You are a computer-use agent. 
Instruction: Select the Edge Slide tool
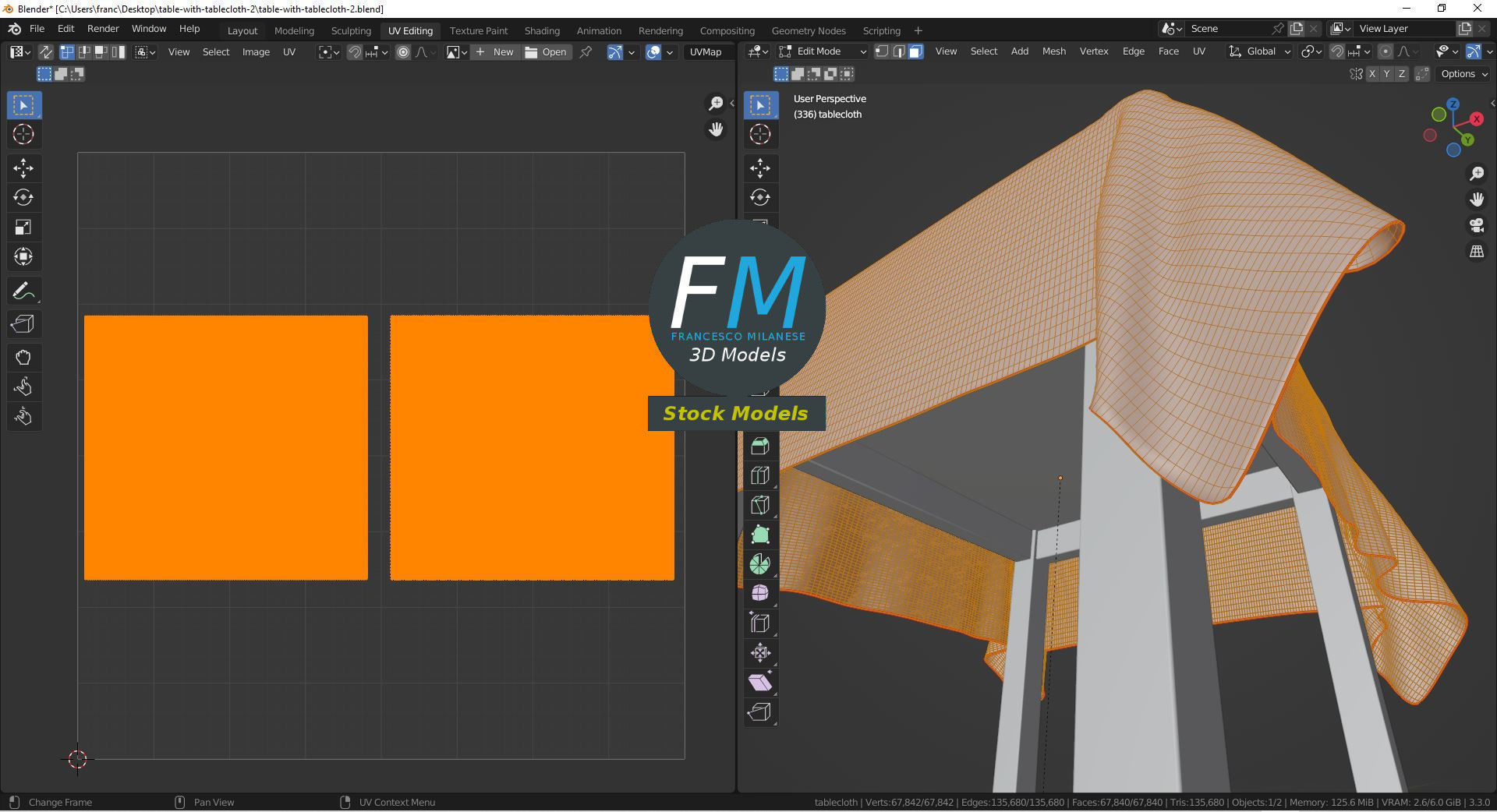click(760, 623)
